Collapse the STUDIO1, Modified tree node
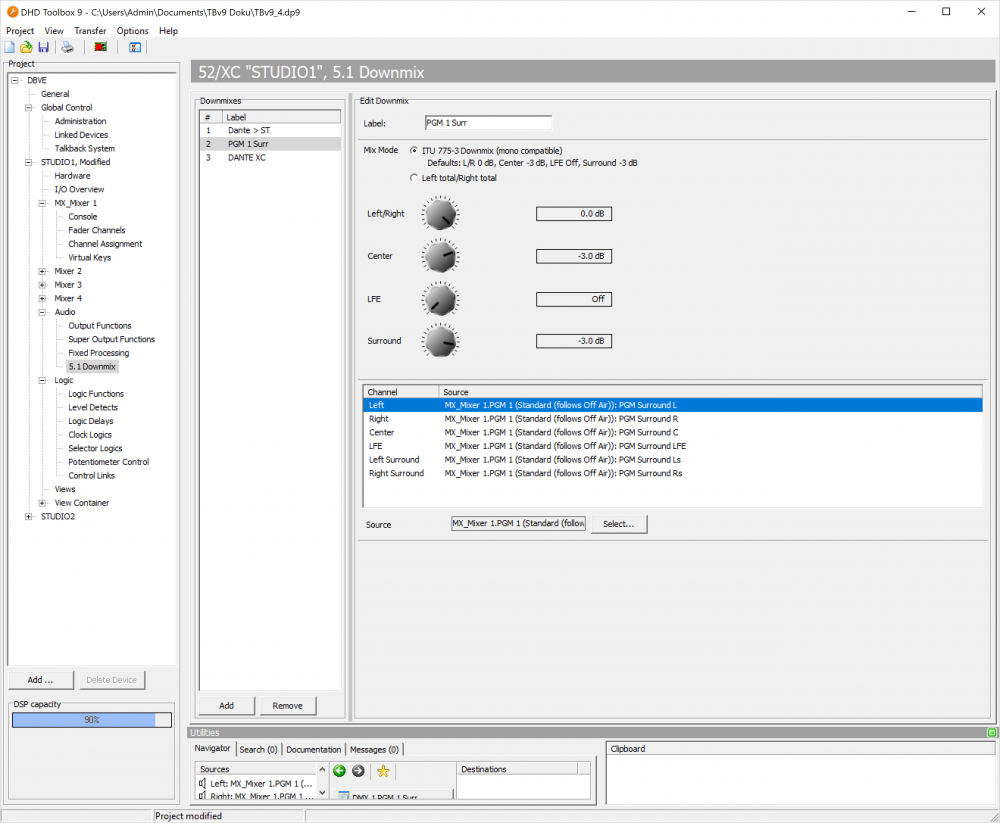The width and height of the screenshot is (1000, 823). (x=29, y=162)
